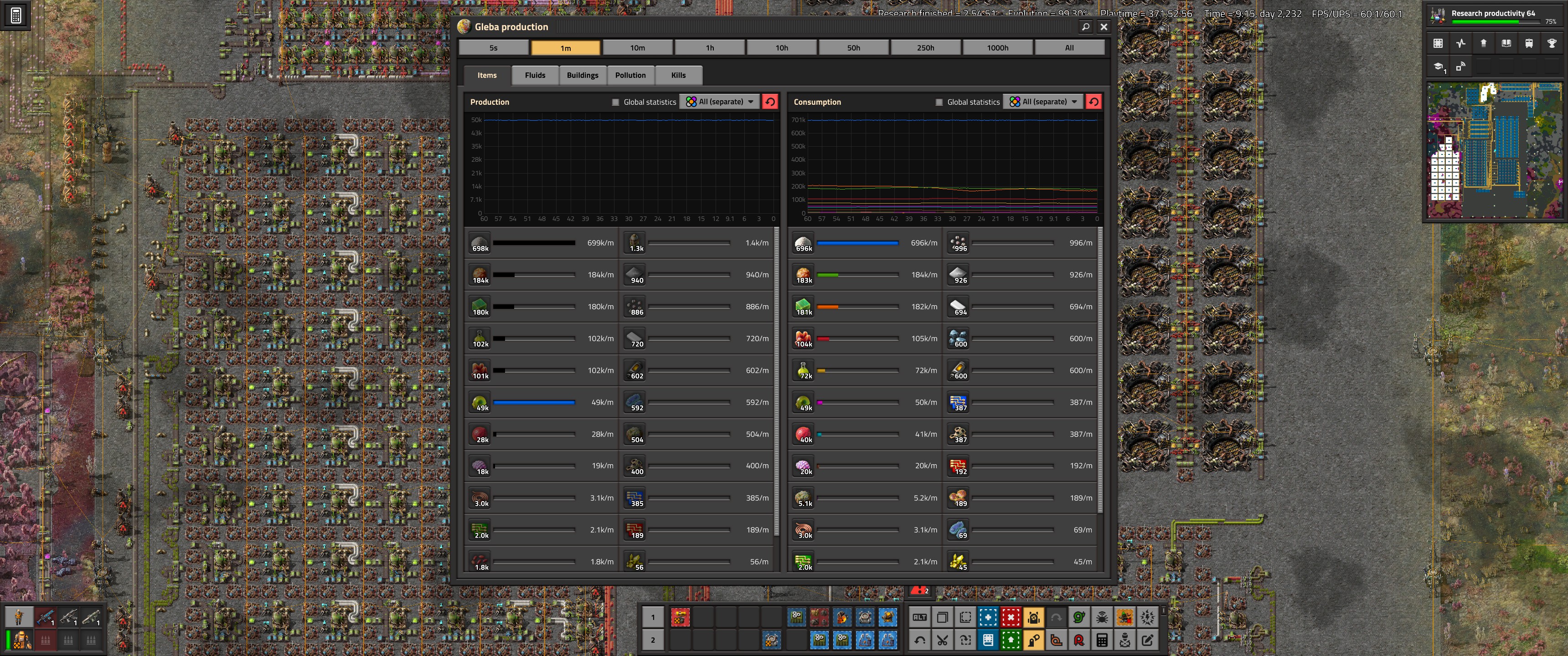Viewport: 1568px width, 656px height.
Task: Select the Paste tool in shortcut bar
Action: (965, 640)
